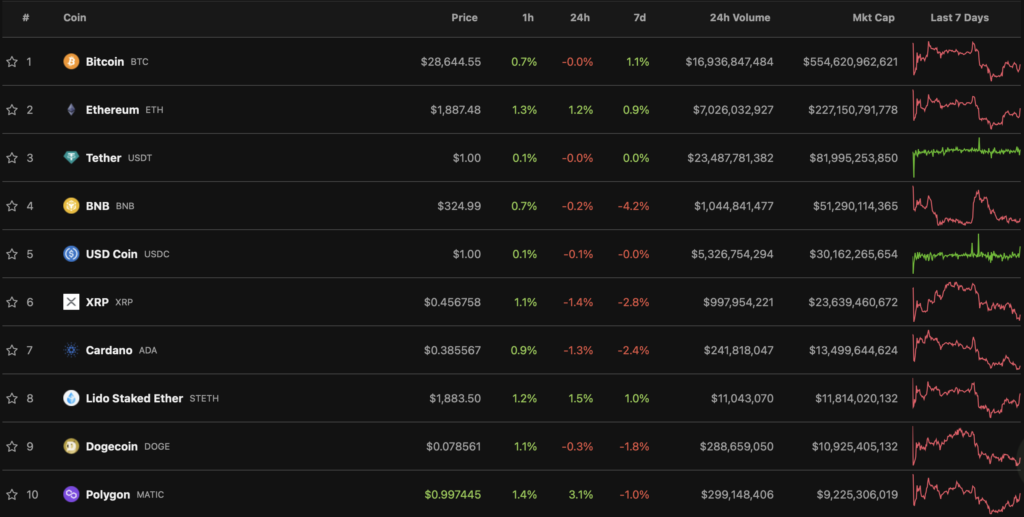Toggle the favorite star for Tether
1024x517 pixels.
pyautogui.click(x=12, y=158)
